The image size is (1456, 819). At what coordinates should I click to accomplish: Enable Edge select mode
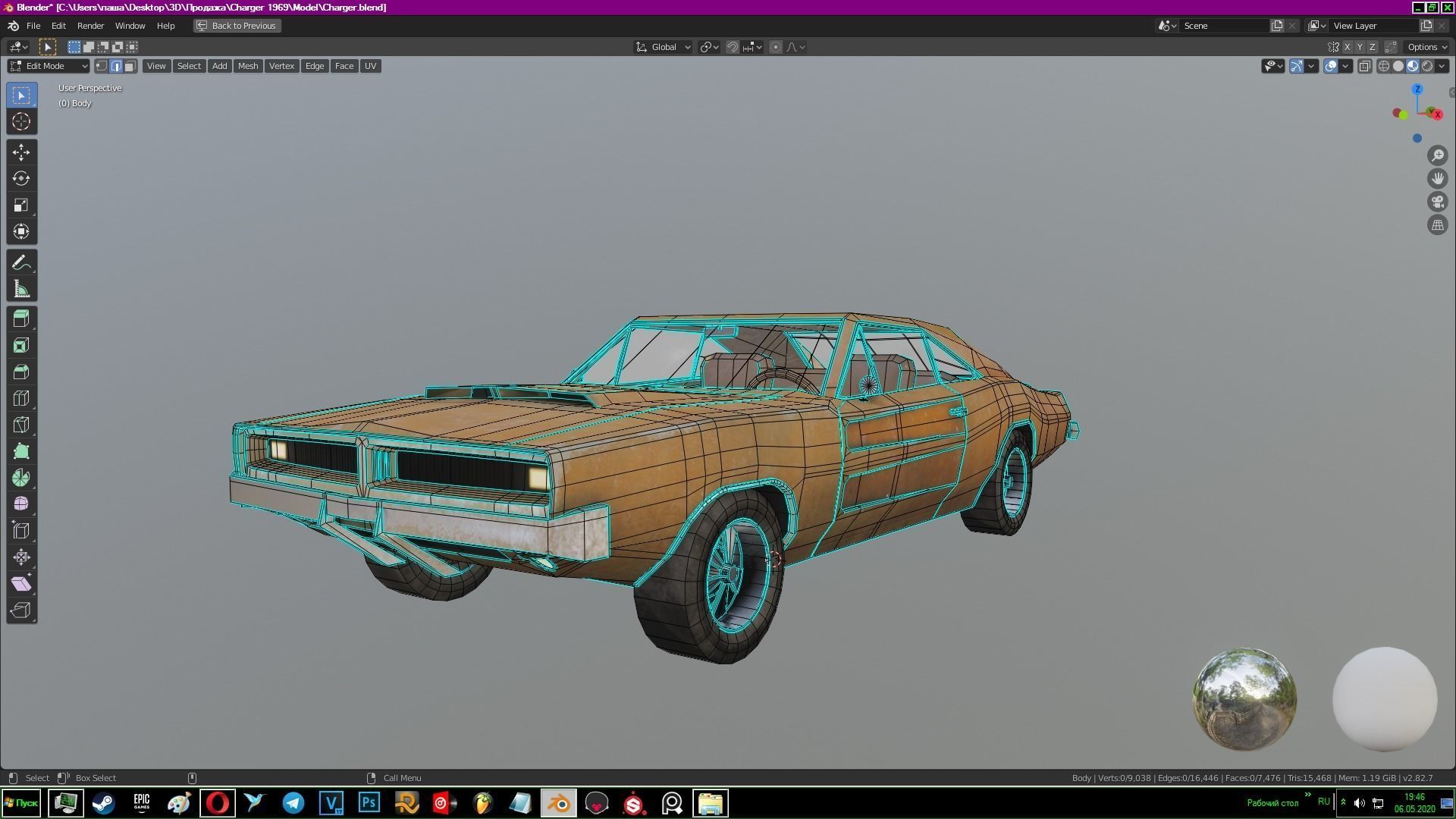click(116, 66)
